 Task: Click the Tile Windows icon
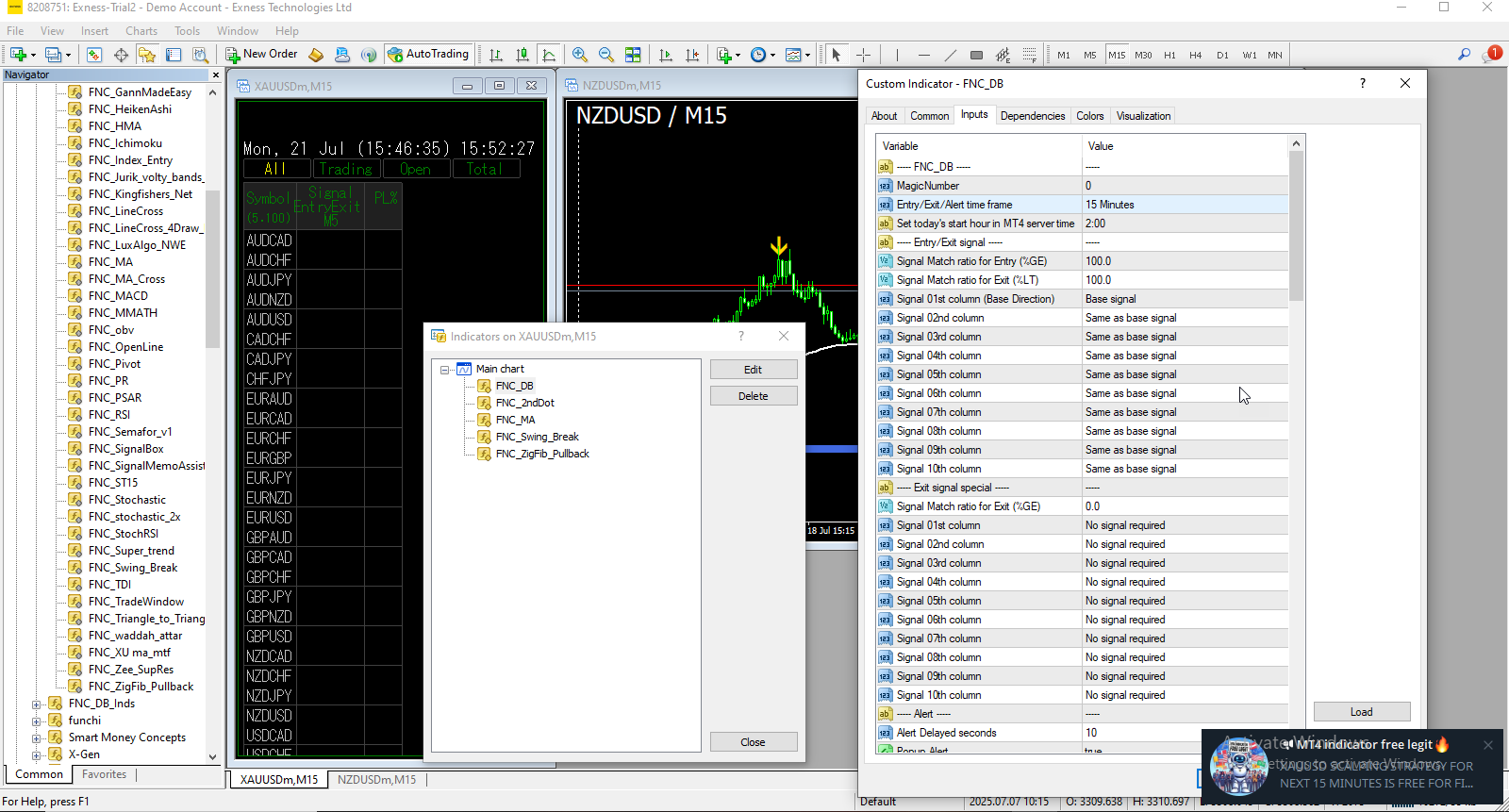pyautogui.click(x=633, y=55)
